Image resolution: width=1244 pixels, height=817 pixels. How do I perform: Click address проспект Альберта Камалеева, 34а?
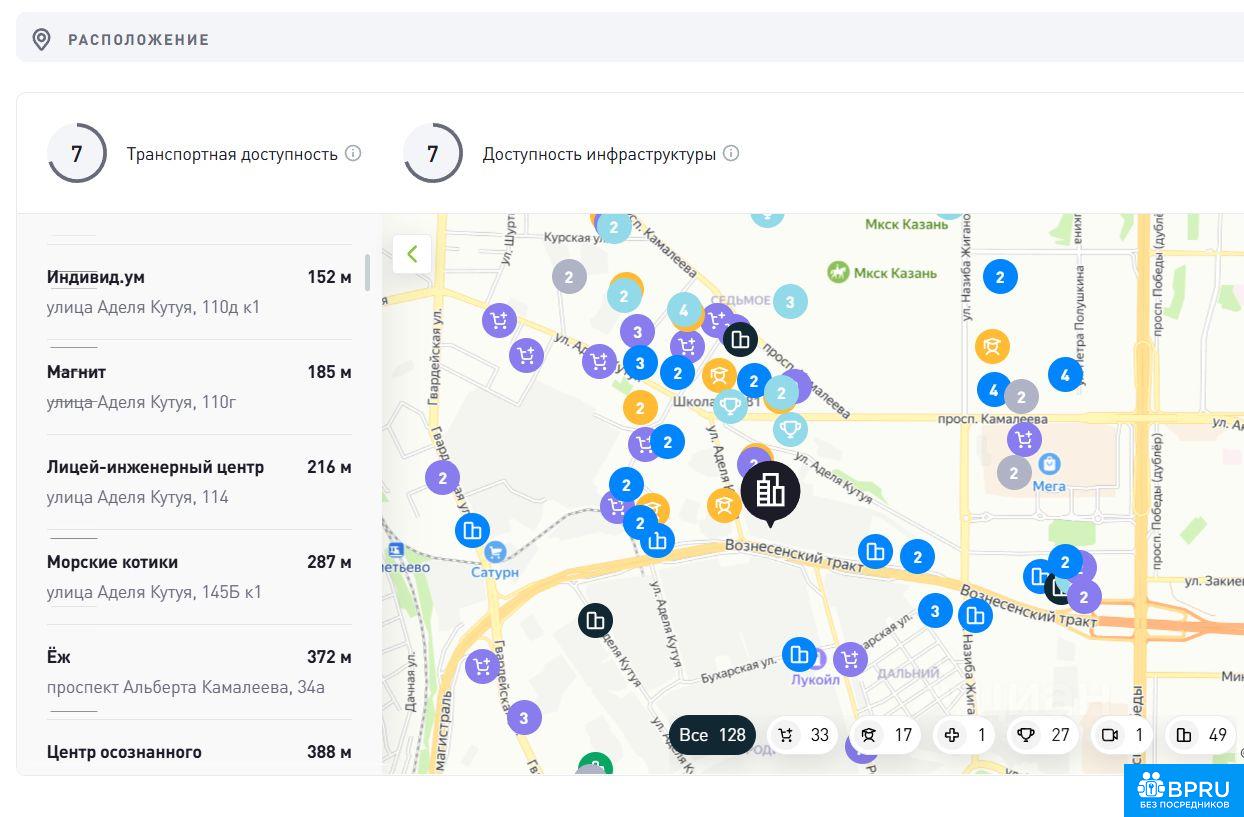coord(186,687)
